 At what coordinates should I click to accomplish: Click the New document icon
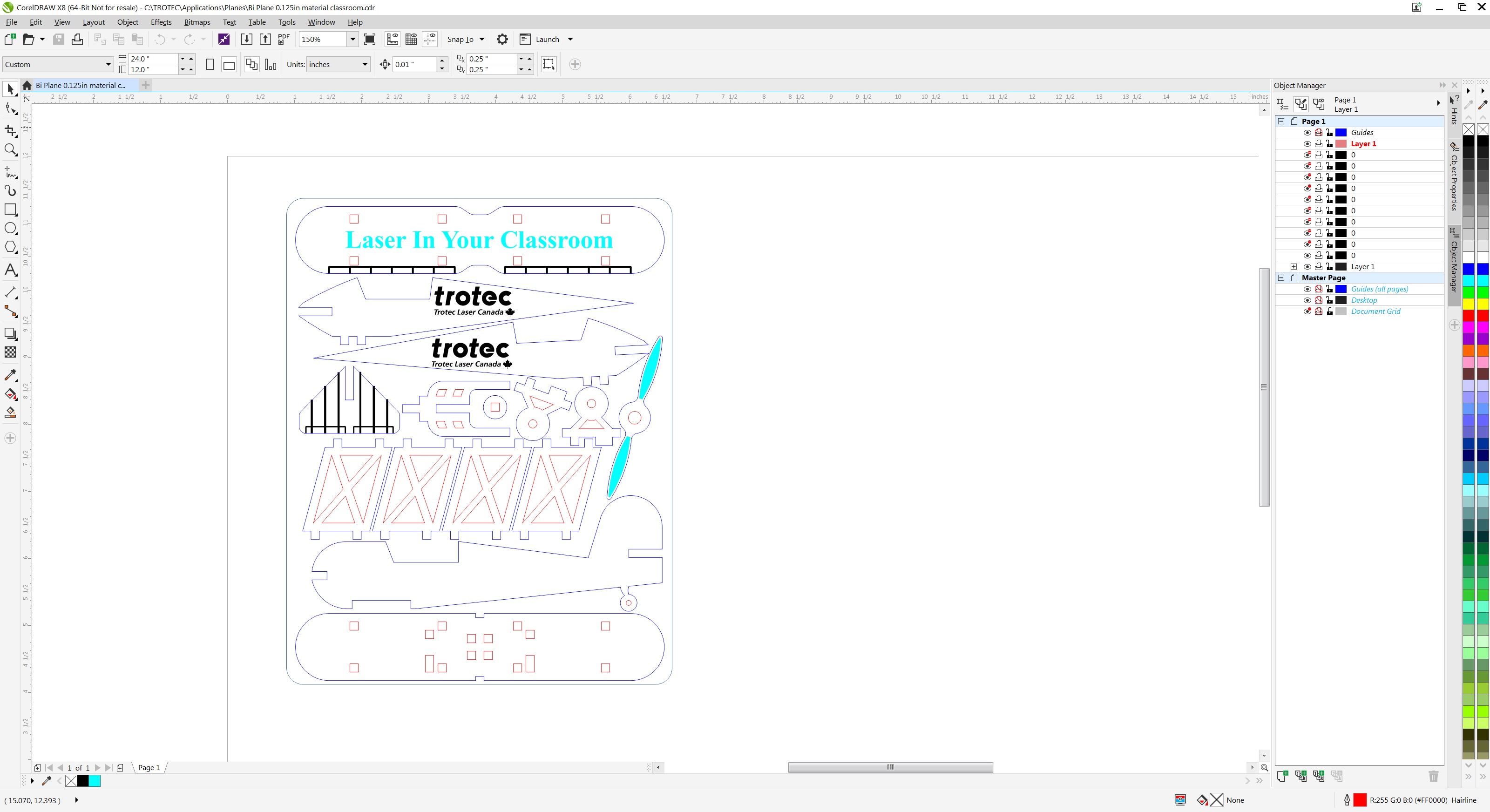click(x=10, y=39)
